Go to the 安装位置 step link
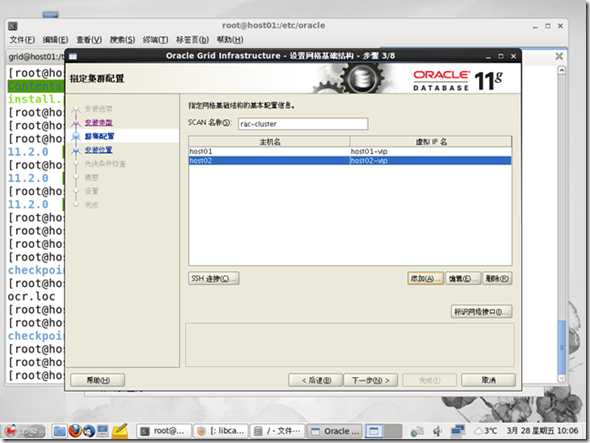 point(98,150)
